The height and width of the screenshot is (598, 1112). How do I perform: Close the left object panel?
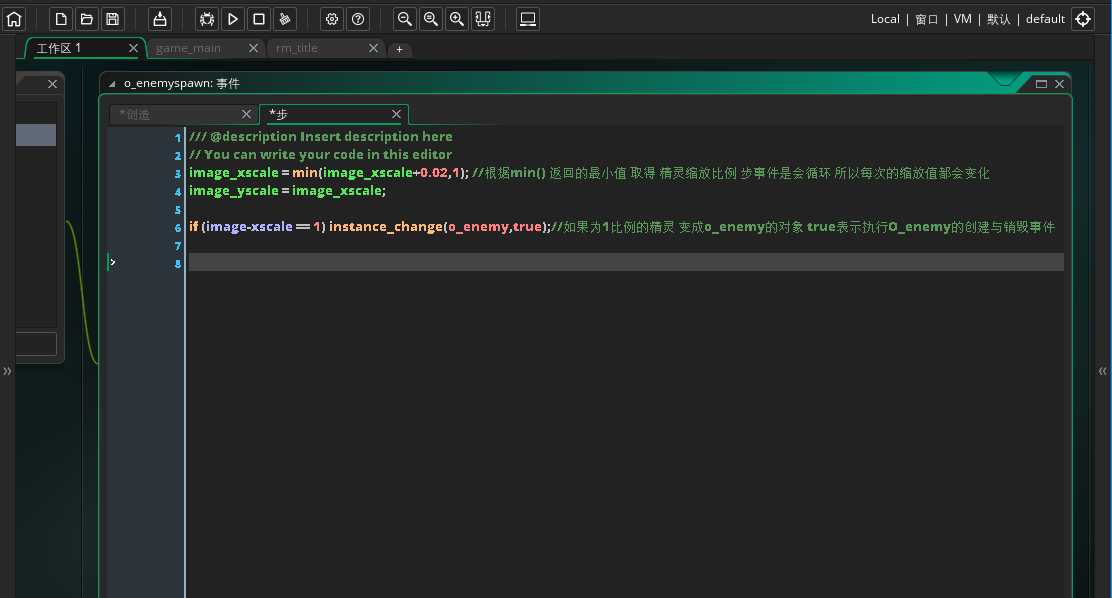pos(52,84)
